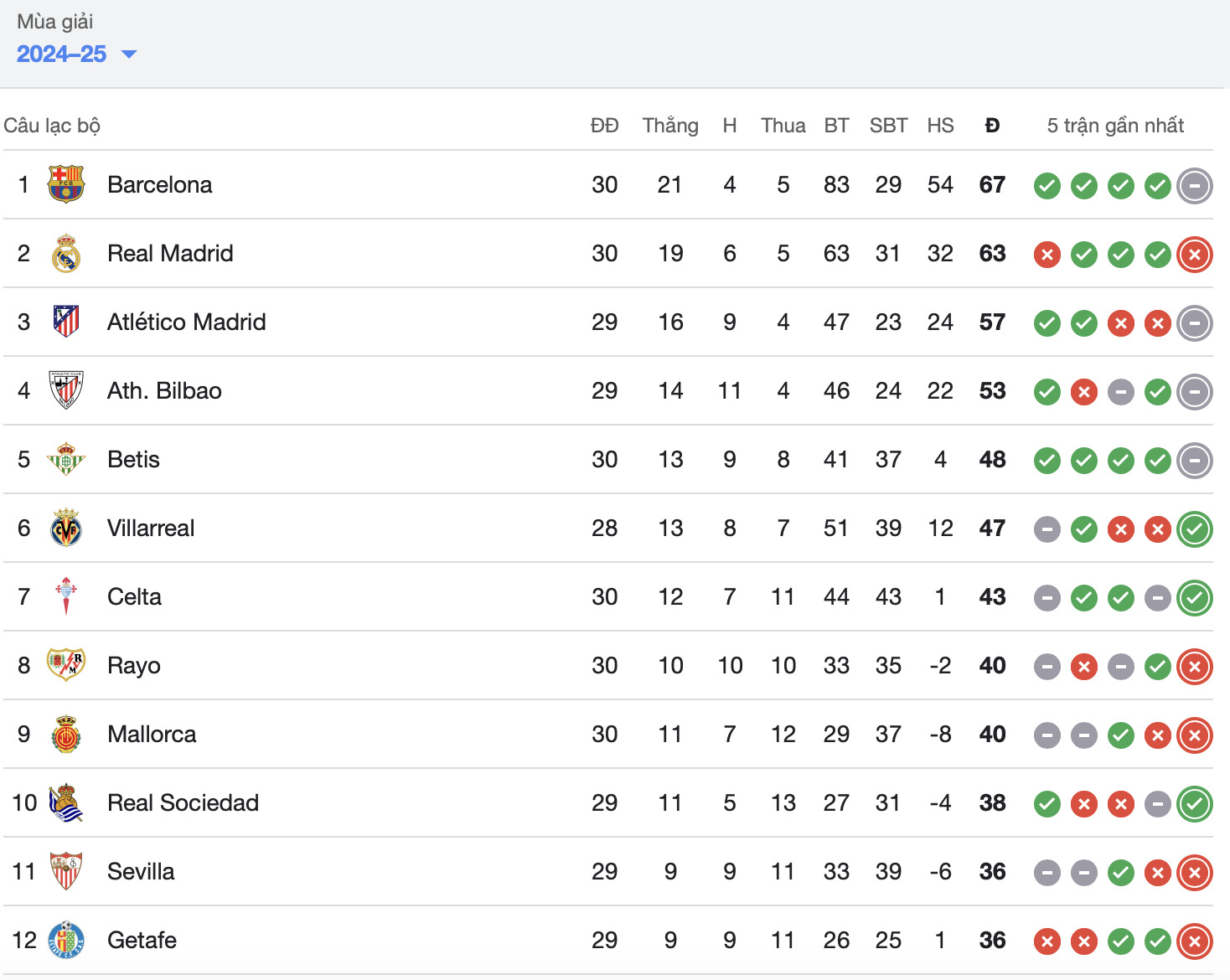The height and width of the screenshot is (980, 1230).
Task: Open the Betis team link
Action: (x=133, y=459)
